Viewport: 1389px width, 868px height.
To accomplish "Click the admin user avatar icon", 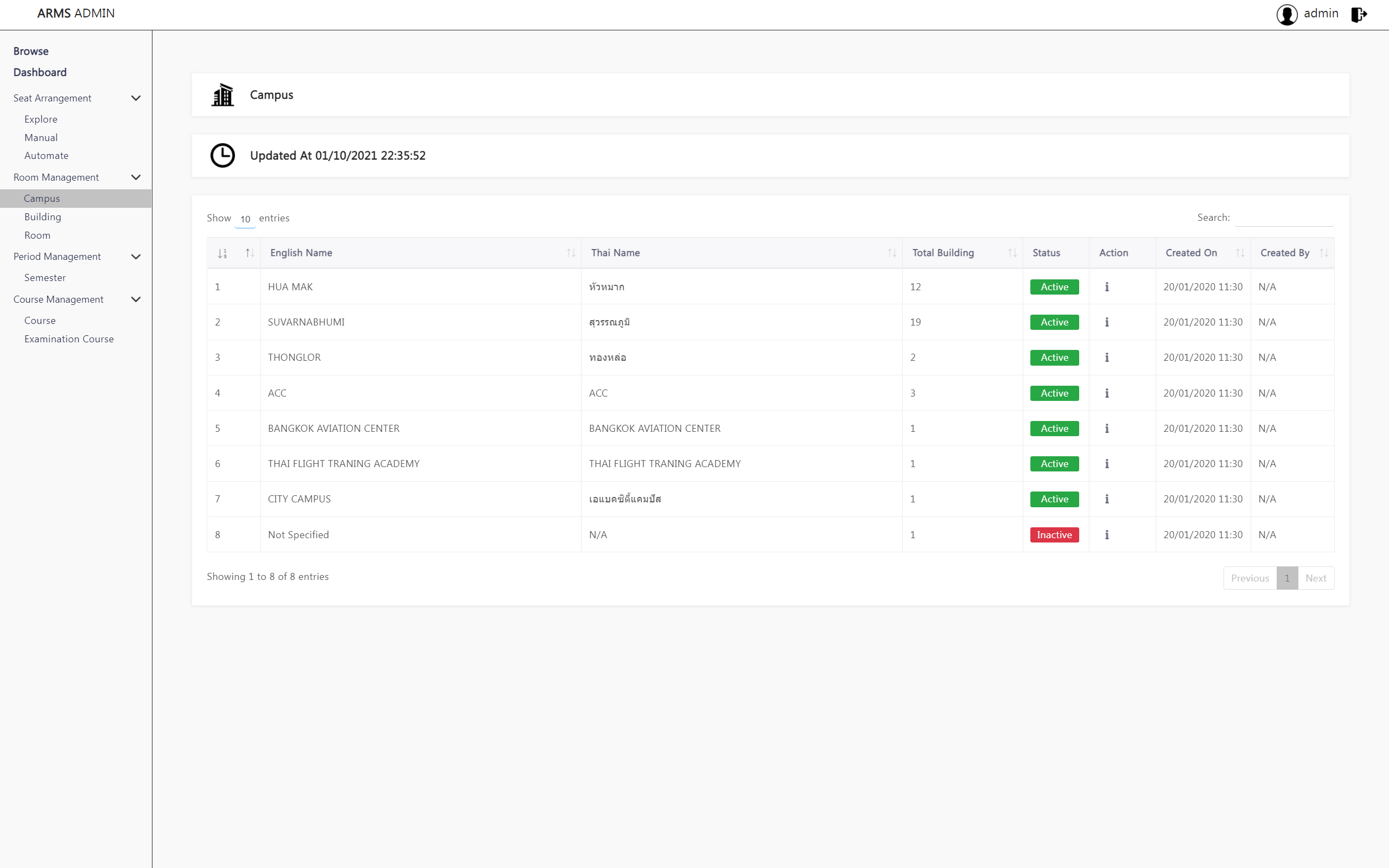I will coord(1286,14).
